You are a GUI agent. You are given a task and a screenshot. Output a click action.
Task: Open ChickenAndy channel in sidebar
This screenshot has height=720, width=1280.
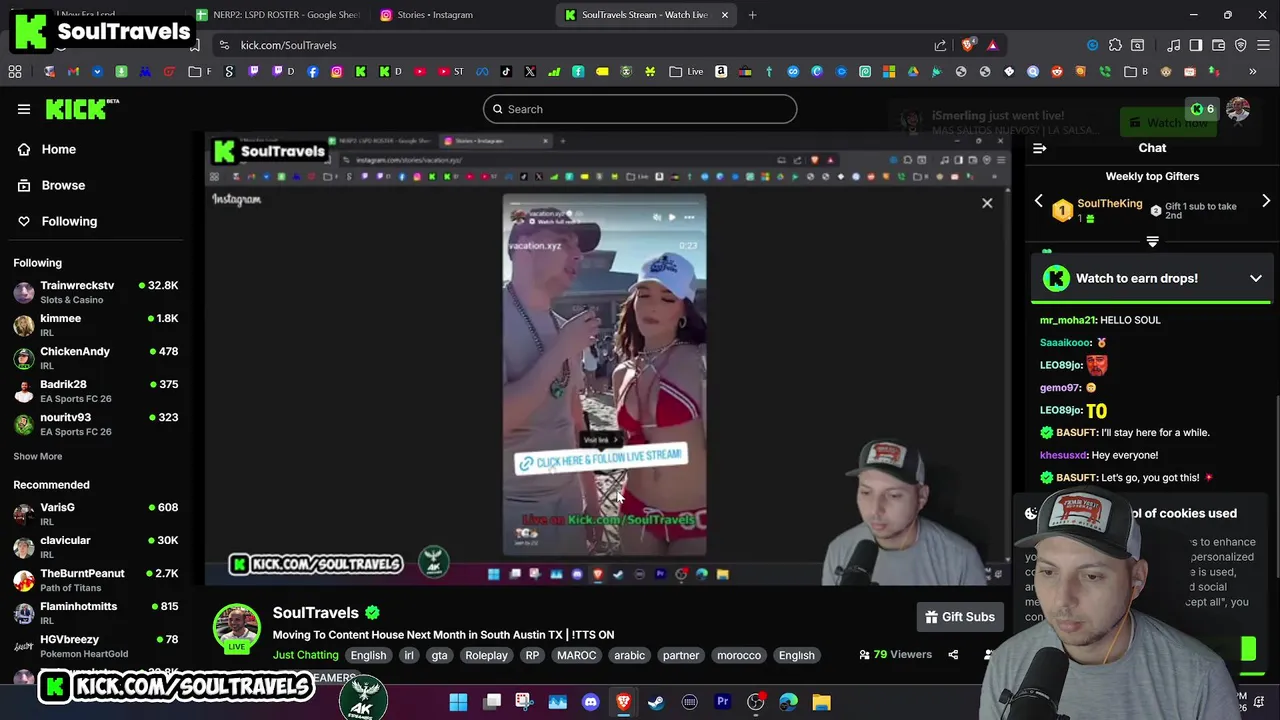[96, 357]
